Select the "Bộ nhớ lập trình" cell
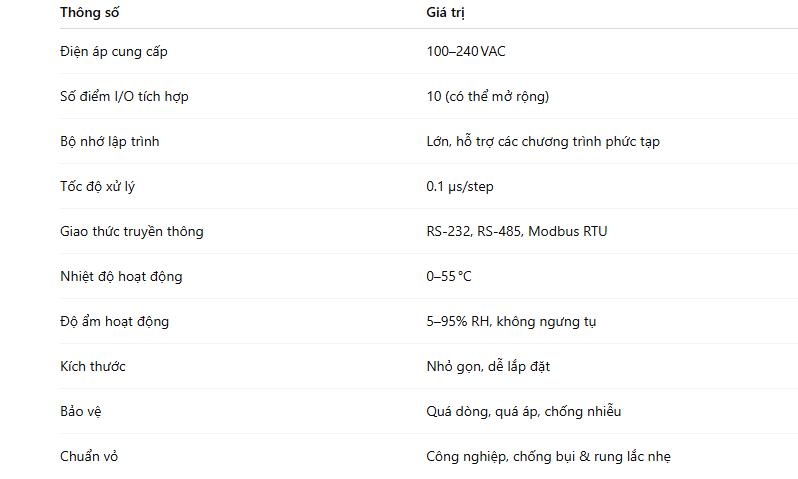The height and width of the screenshot is (479, 798). pos(110,141)
